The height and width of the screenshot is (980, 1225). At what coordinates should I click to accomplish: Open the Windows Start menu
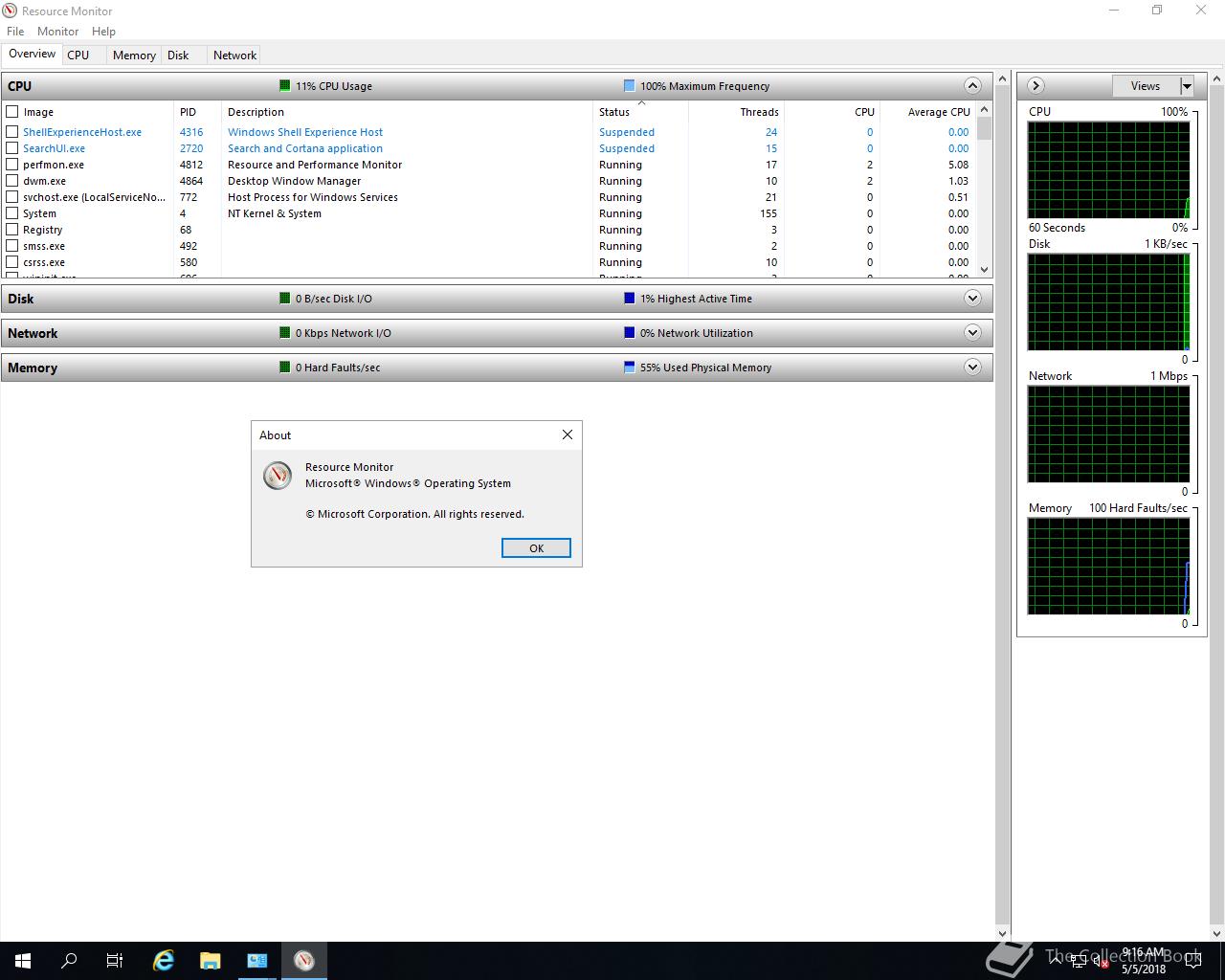tap(23, 961)
